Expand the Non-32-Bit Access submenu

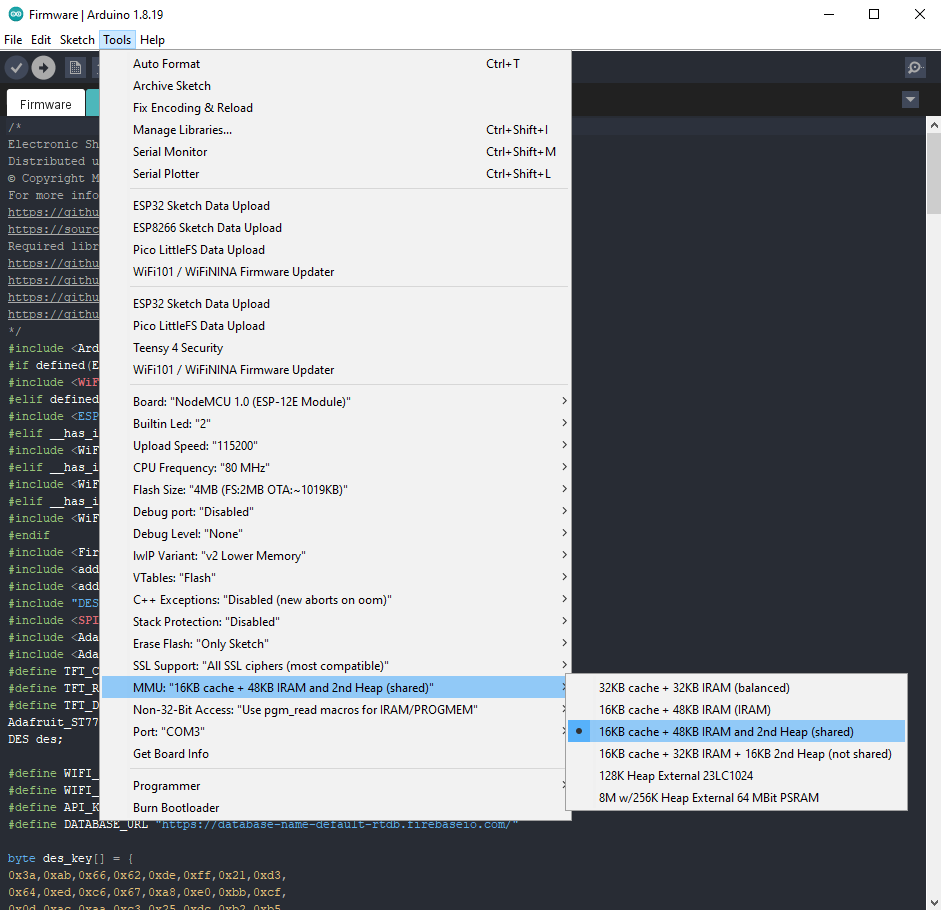pos(335,710)
